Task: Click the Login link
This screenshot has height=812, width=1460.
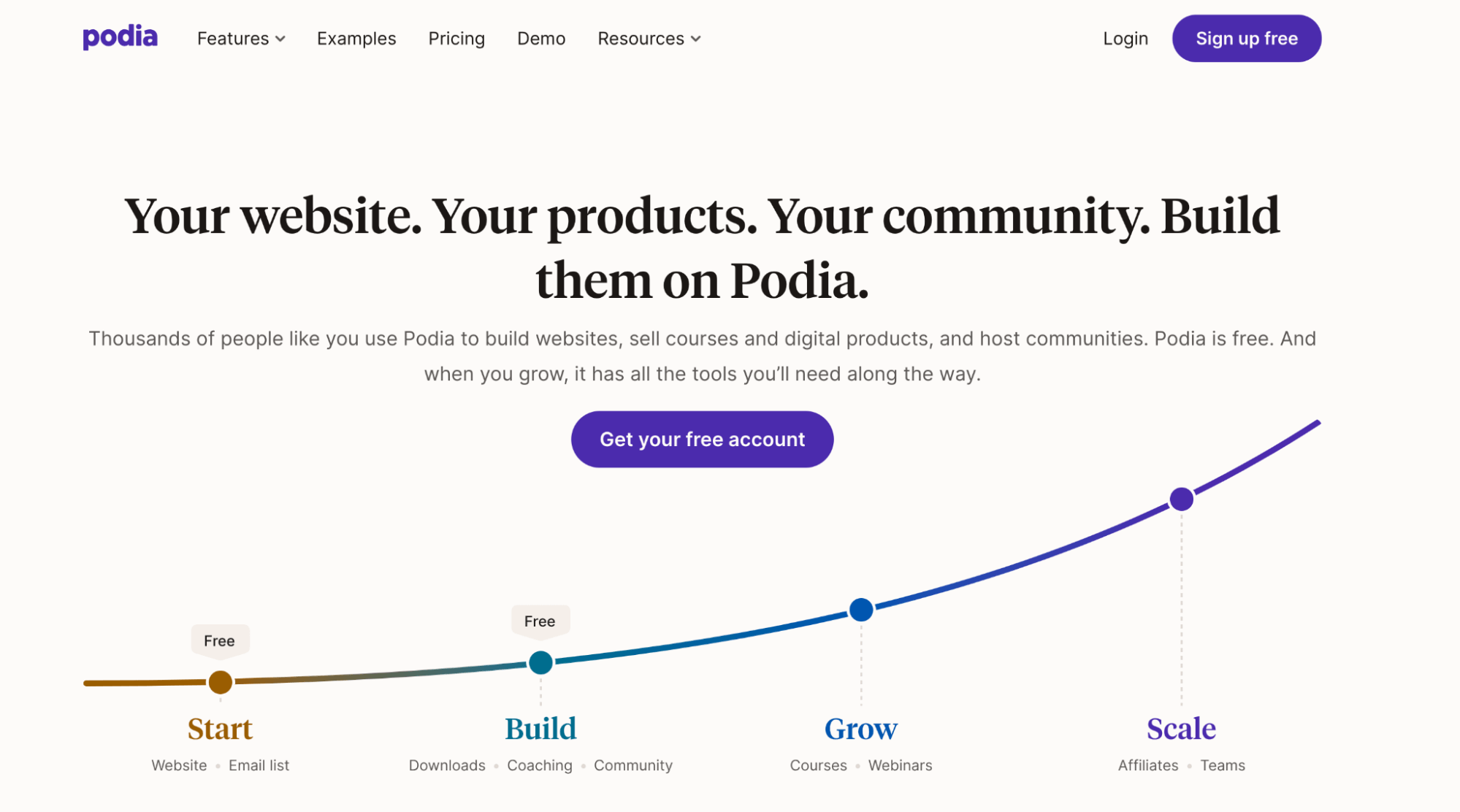Action: point(1125,39)
